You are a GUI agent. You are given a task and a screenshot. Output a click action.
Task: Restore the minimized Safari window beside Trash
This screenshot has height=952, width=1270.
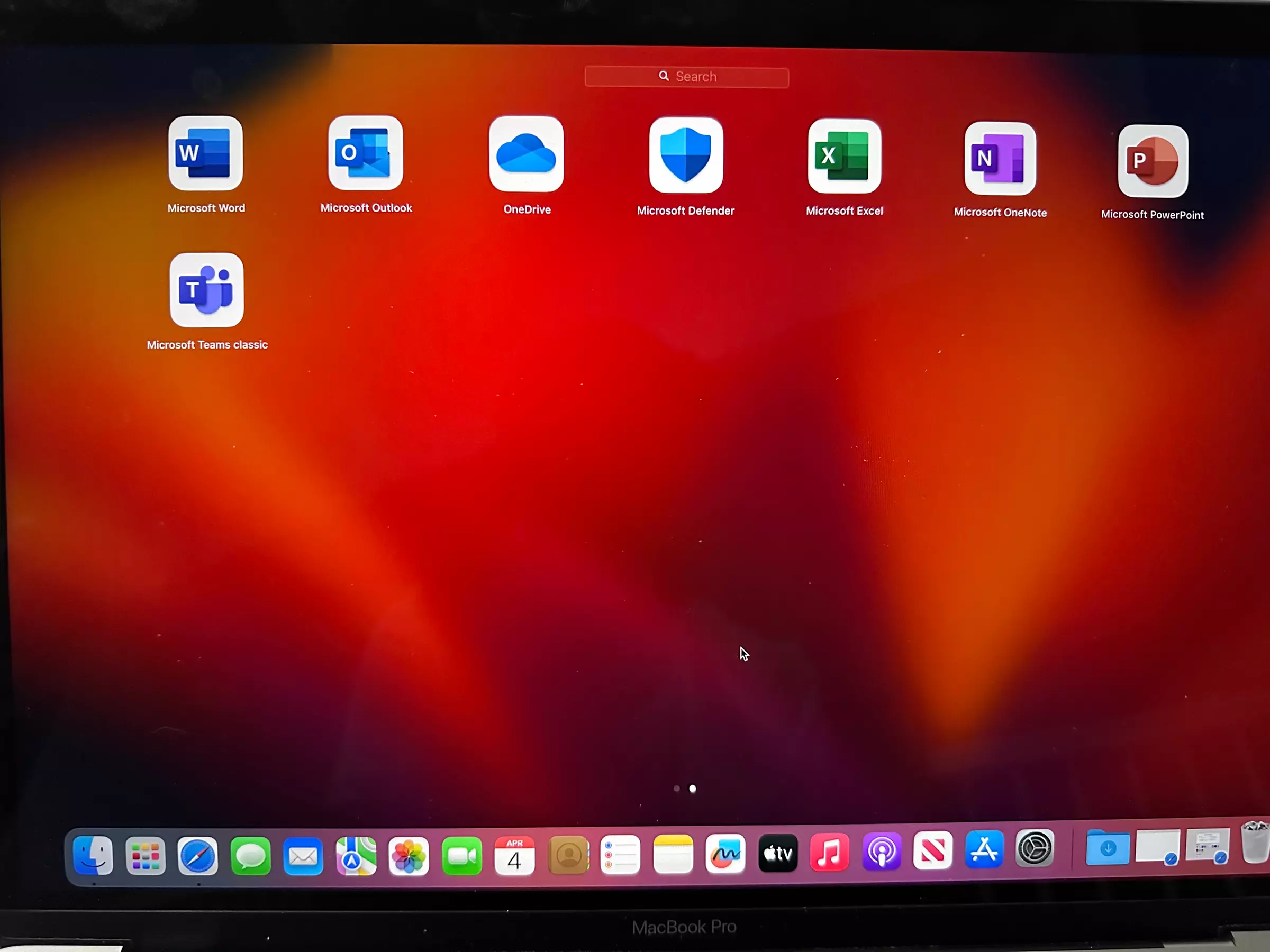tap(1208, 845)
